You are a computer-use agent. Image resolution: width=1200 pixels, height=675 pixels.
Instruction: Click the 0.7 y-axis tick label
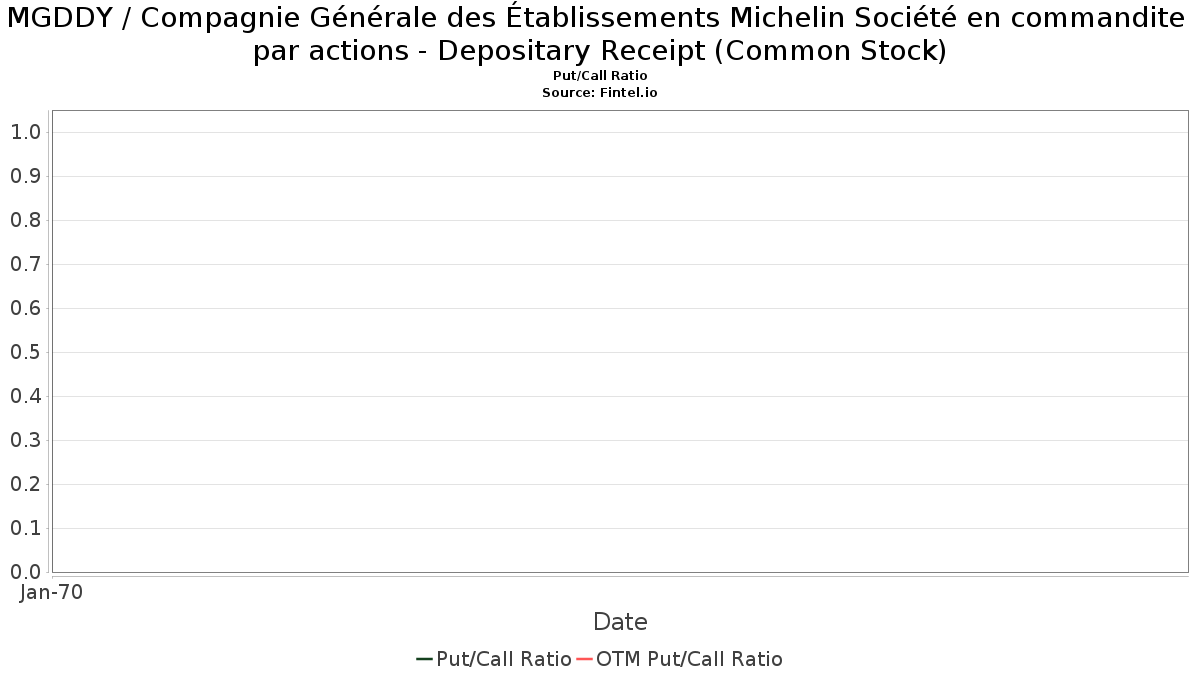[x=25, y=264]
